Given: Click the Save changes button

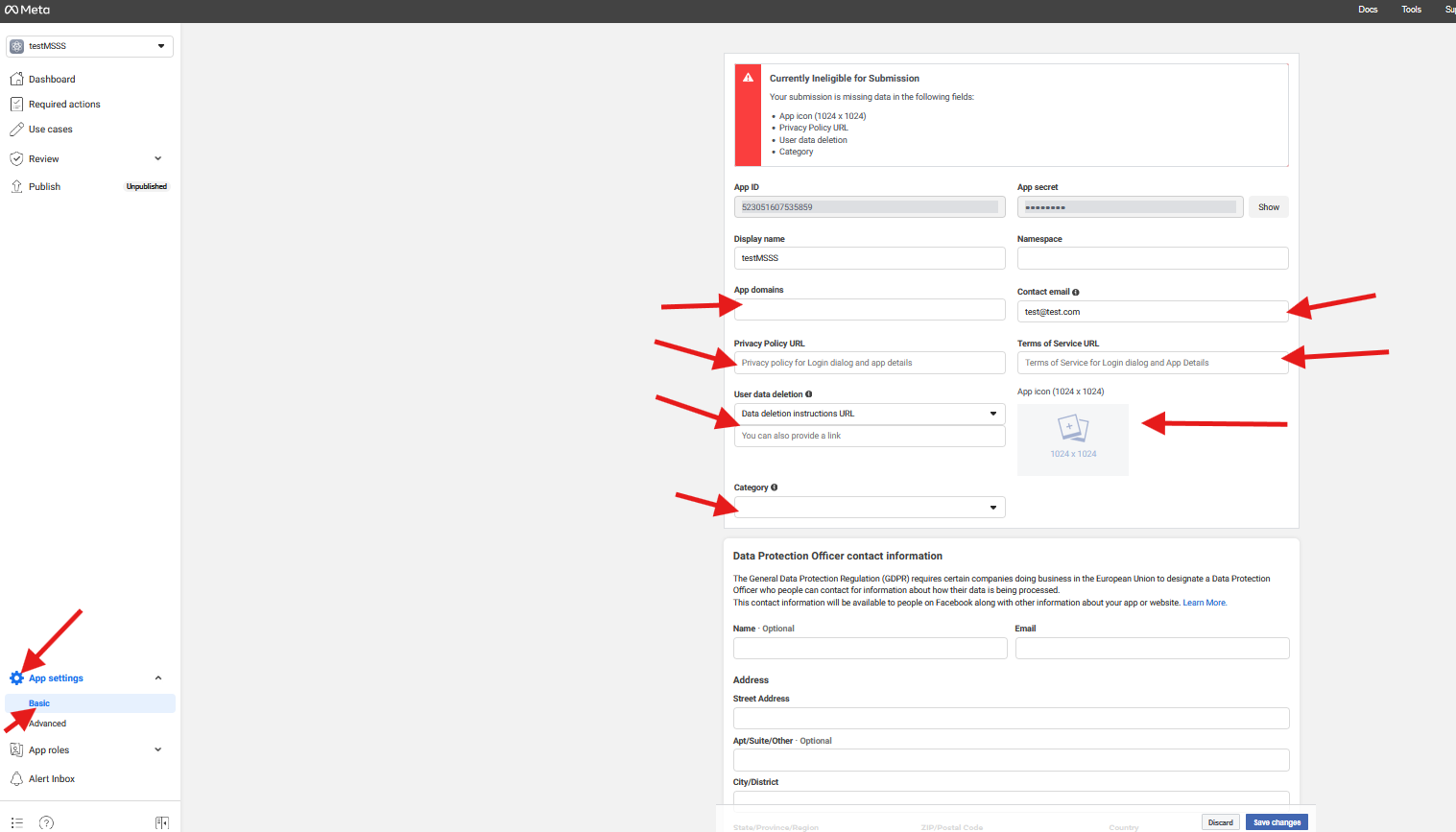Looking at the screenshot, I should (x=1277, y=822).
